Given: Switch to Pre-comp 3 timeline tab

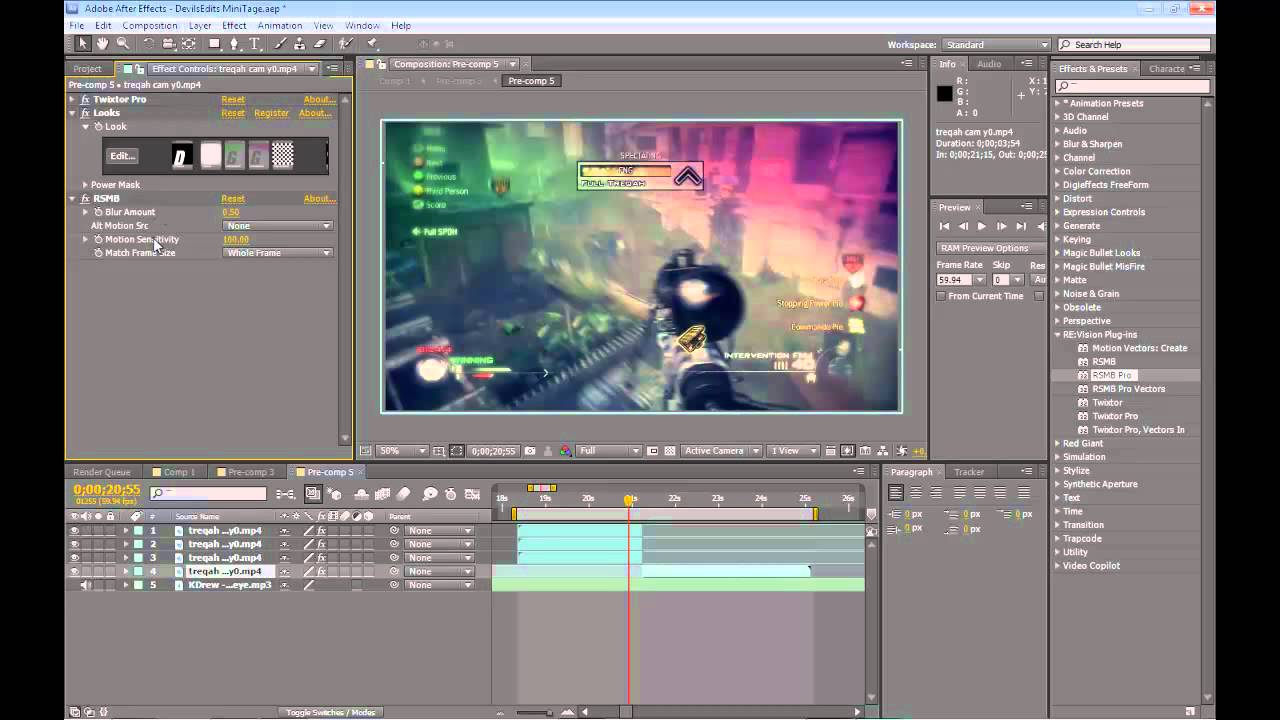Looking at the screenshot, I should point(251,472).
